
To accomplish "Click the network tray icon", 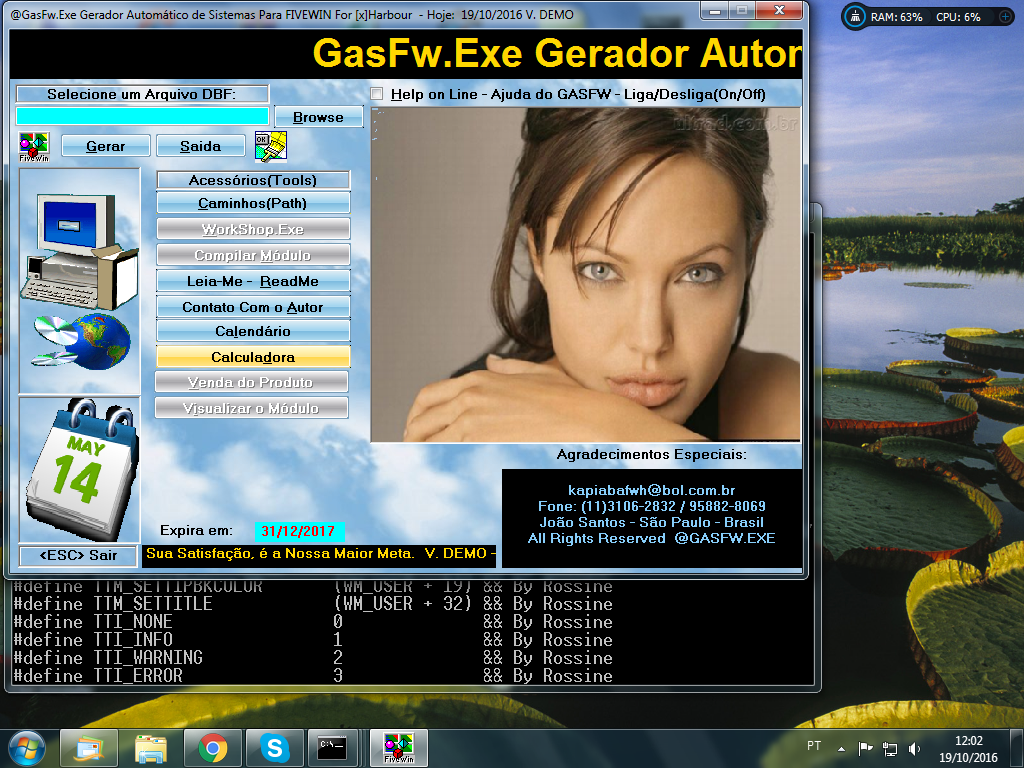I will pos(889,748).
